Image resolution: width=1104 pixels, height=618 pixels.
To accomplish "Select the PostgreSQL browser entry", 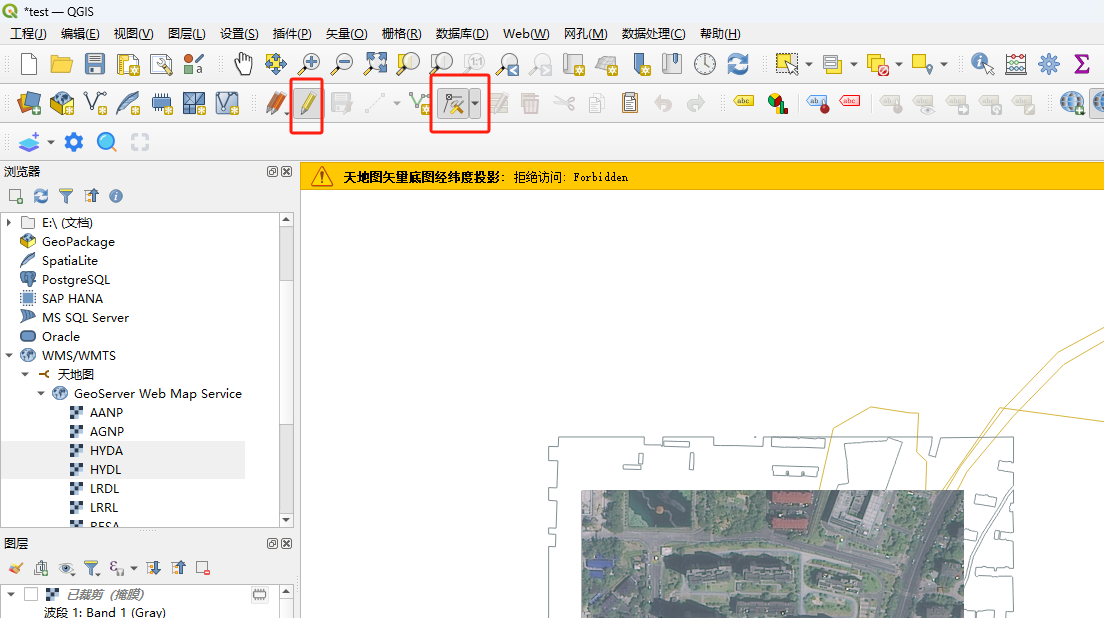I will 76,279.
